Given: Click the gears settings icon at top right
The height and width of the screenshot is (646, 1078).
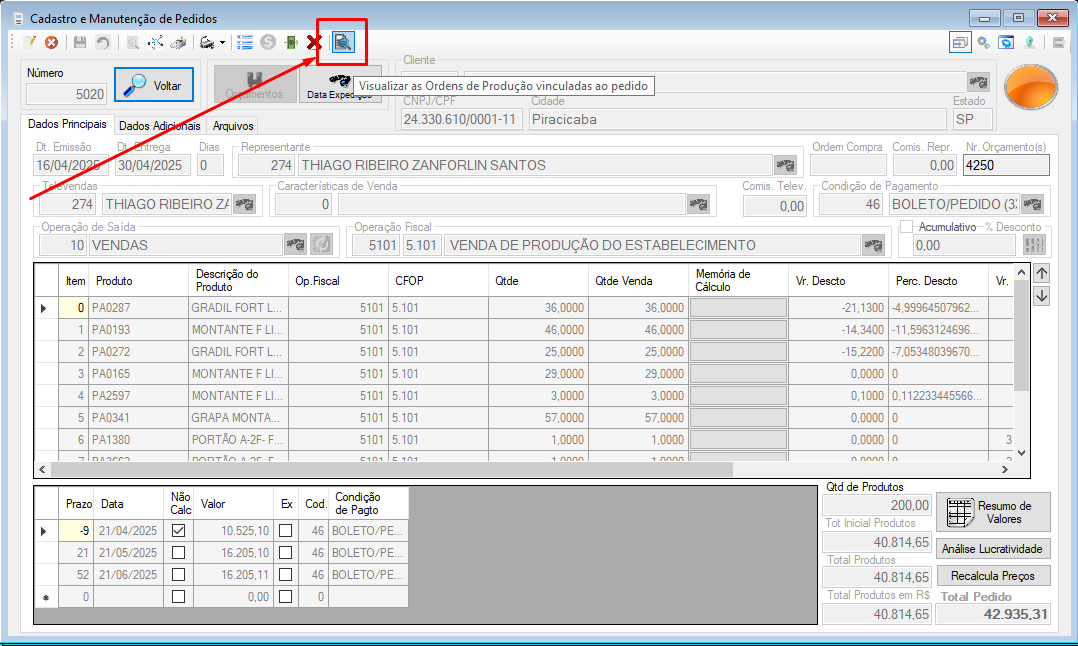Looking at the screenshot, I should pyautogui.click(x=984, y=43).
